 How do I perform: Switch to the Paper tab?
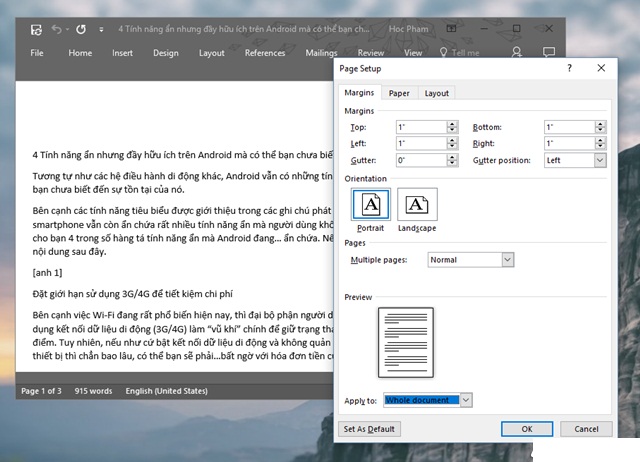click(399, 93)
